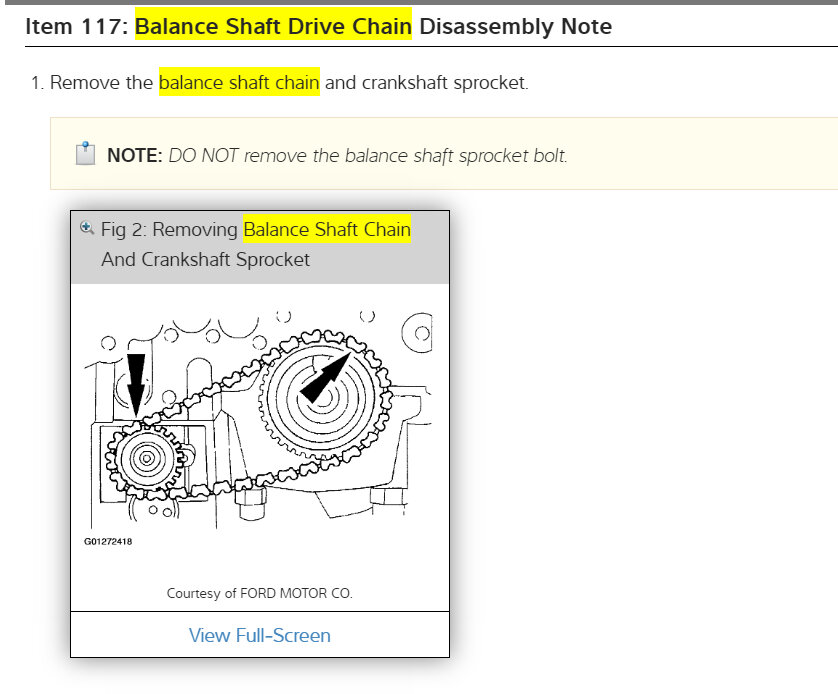The image size is (838, 694).
Task: Click highlighted "Balance Shaft Chain" in figure caption
Action: point(327,229)
